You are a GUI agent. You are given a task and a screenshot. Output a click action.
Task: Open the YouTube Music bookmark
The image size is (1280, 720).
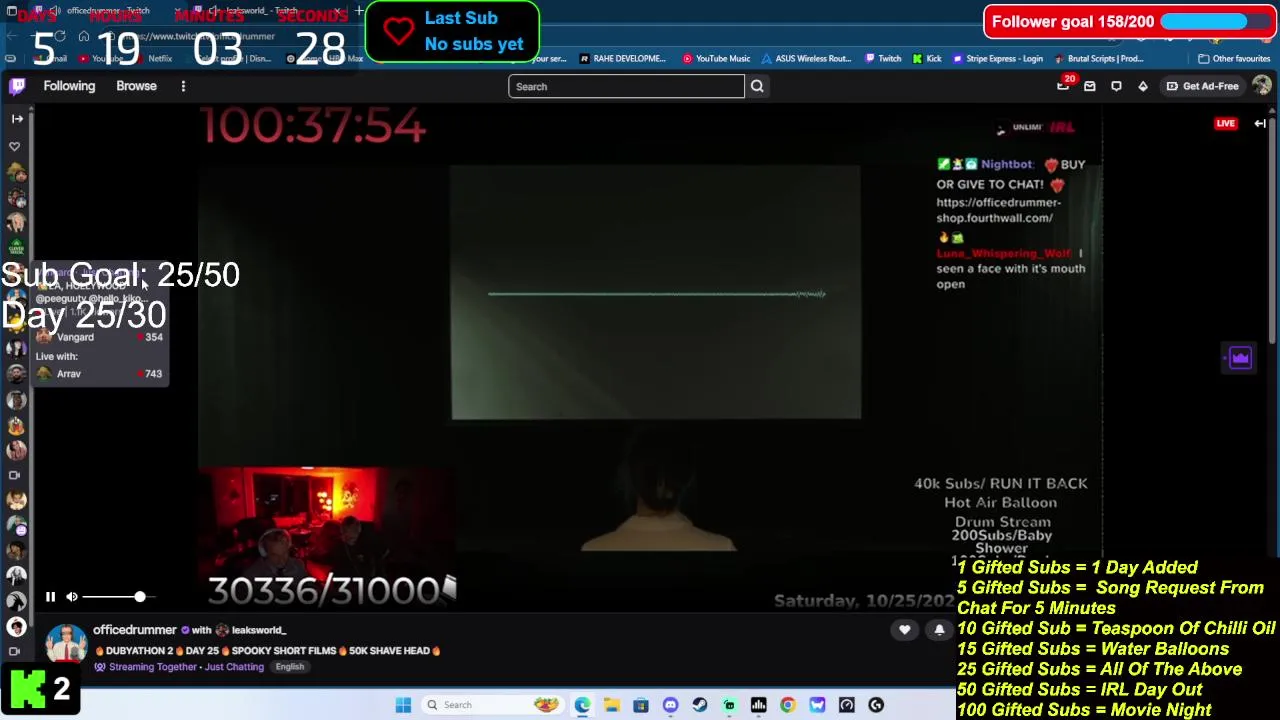pos(716,58)
